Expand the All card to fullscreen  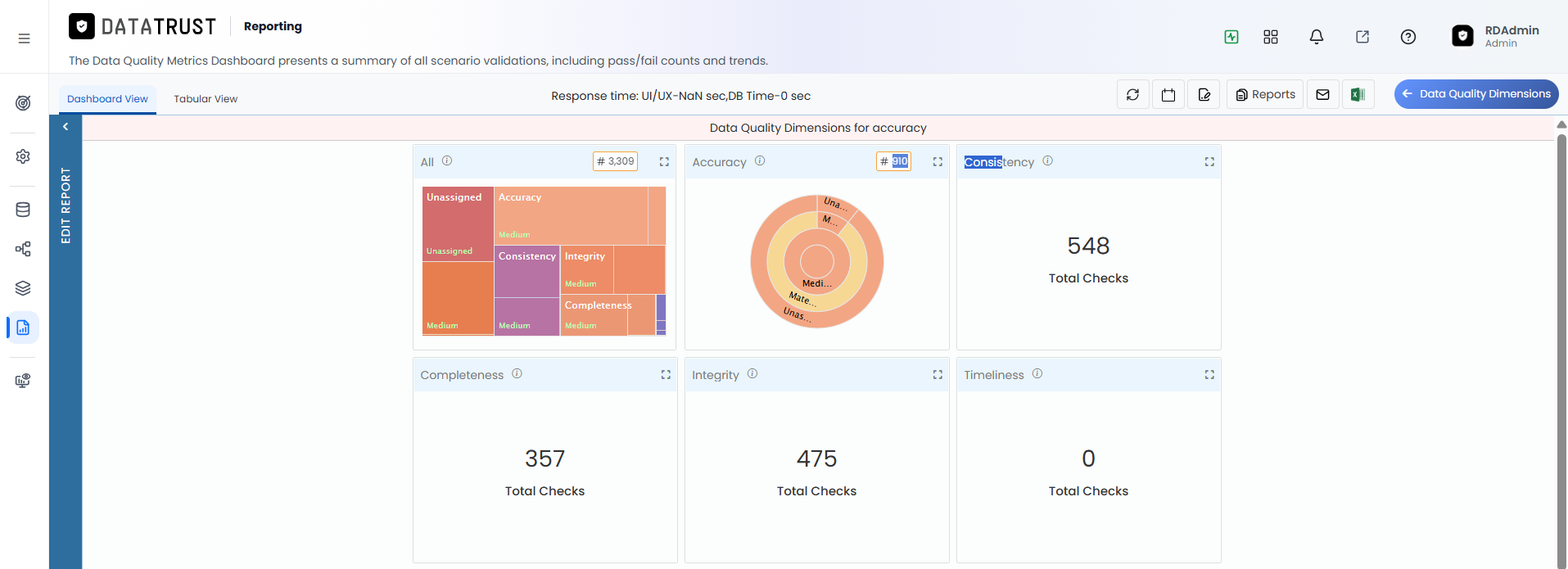tap(664, 162)
